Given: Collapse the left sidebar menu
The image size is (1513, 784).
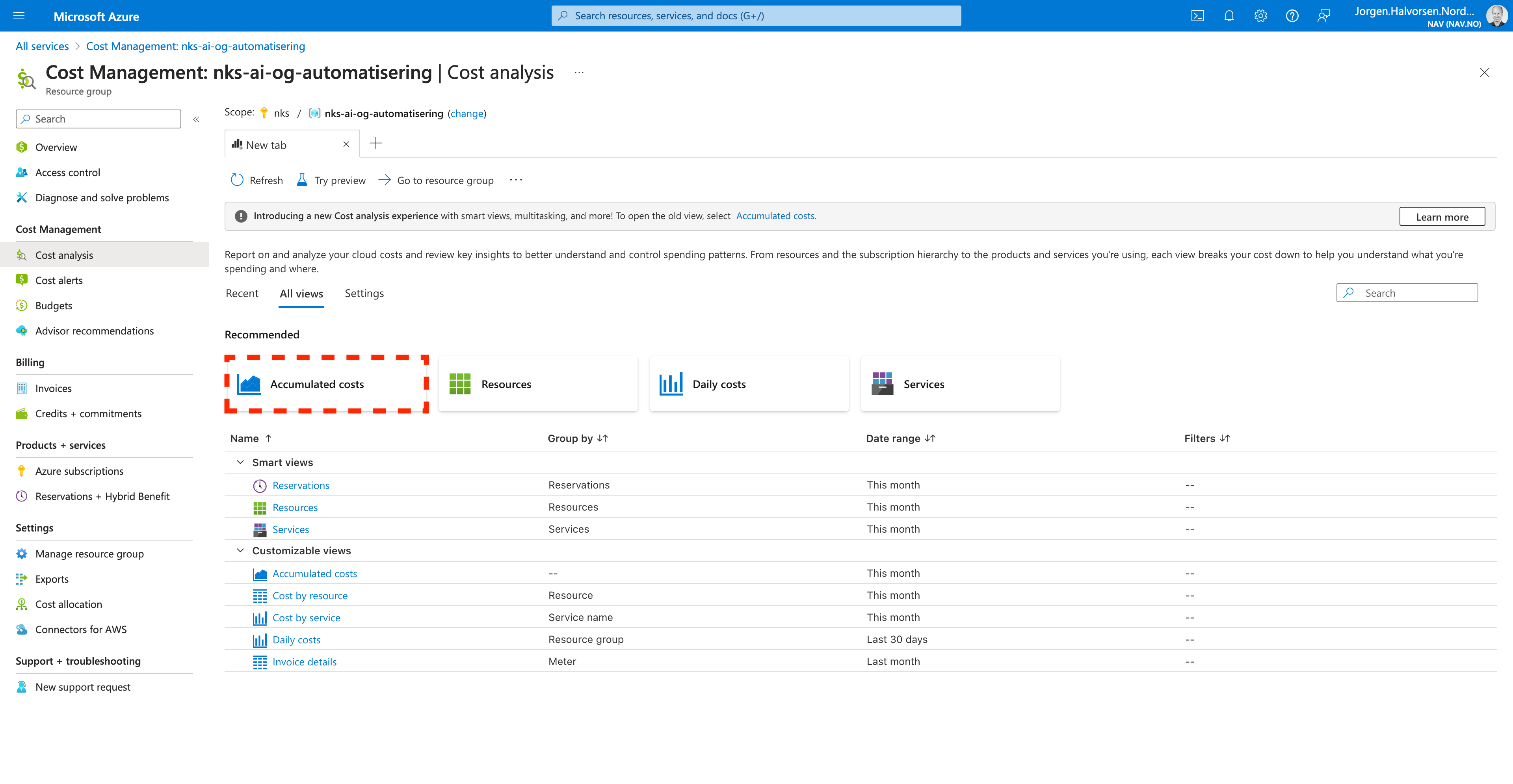Looking at the screenshot, I should tap(196, 119).
